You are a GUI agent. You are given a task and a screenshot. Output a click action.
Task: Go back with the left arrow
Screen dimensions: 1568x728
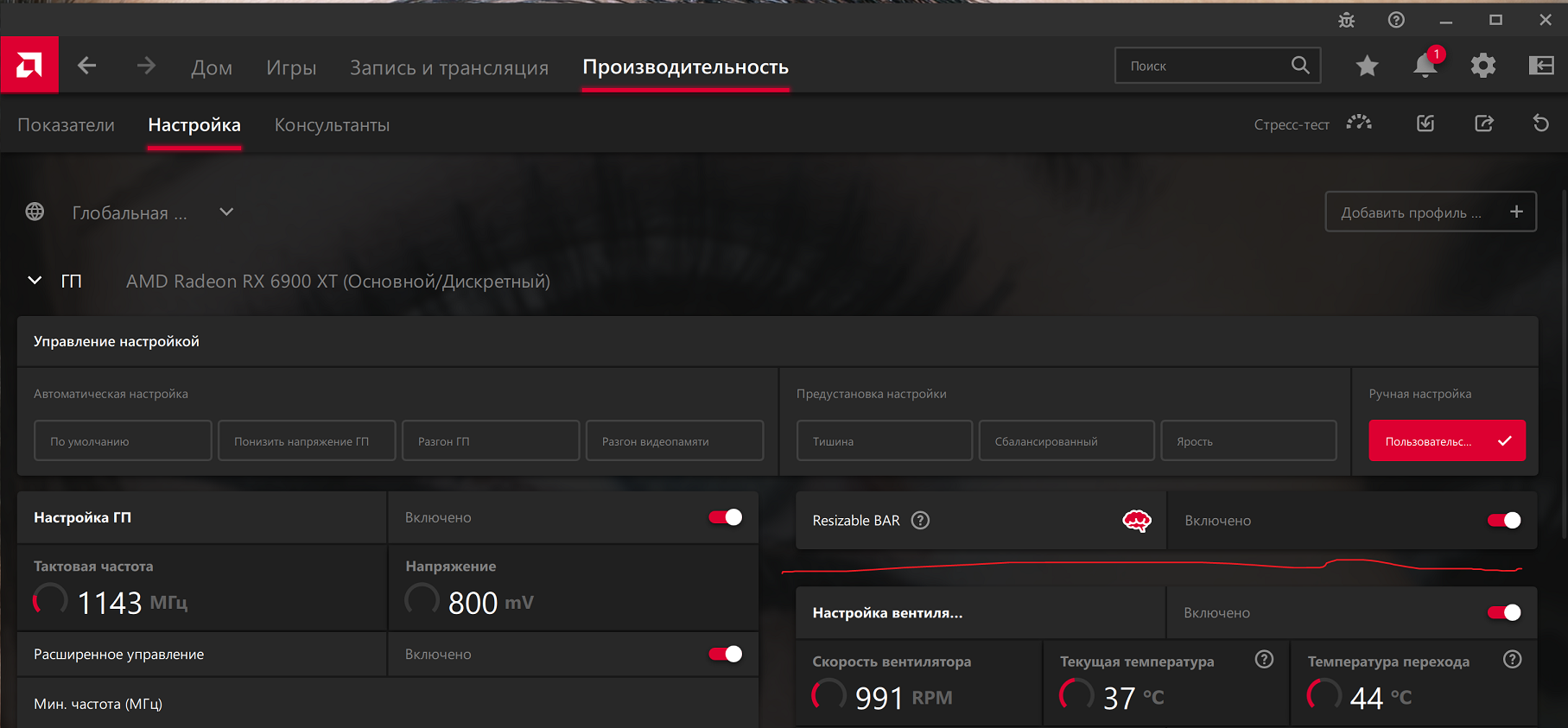coord(86,66)
